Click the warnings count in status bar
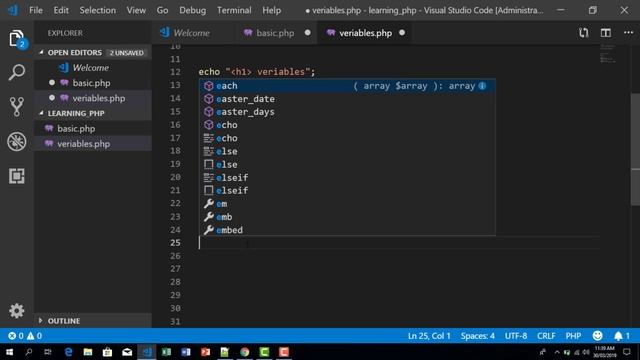The height and width of the screenshot is (360, 640). coord(34,336)
